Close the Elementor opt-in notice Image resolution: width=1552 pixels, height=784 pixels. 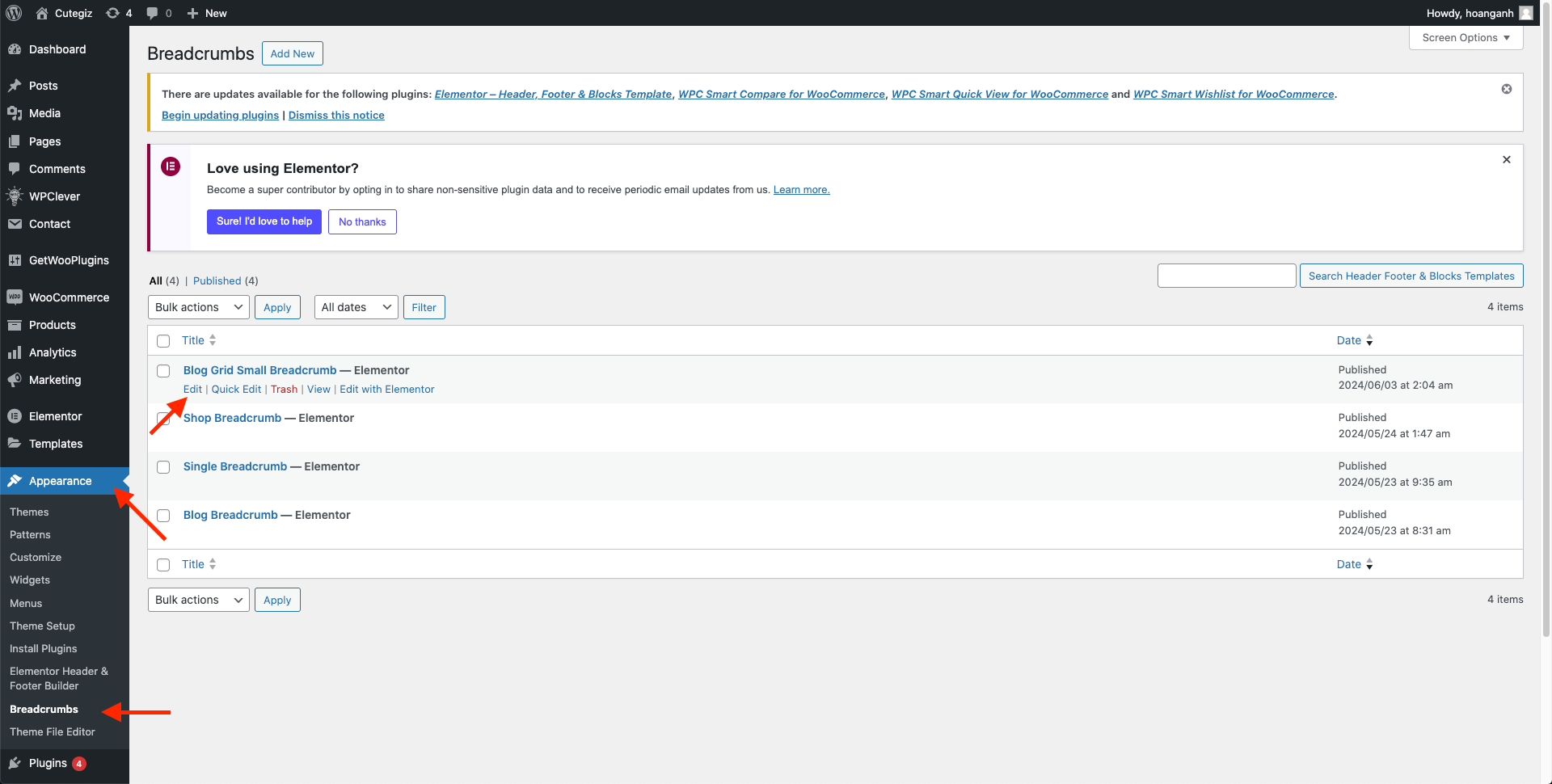[x=1506, y=160]
